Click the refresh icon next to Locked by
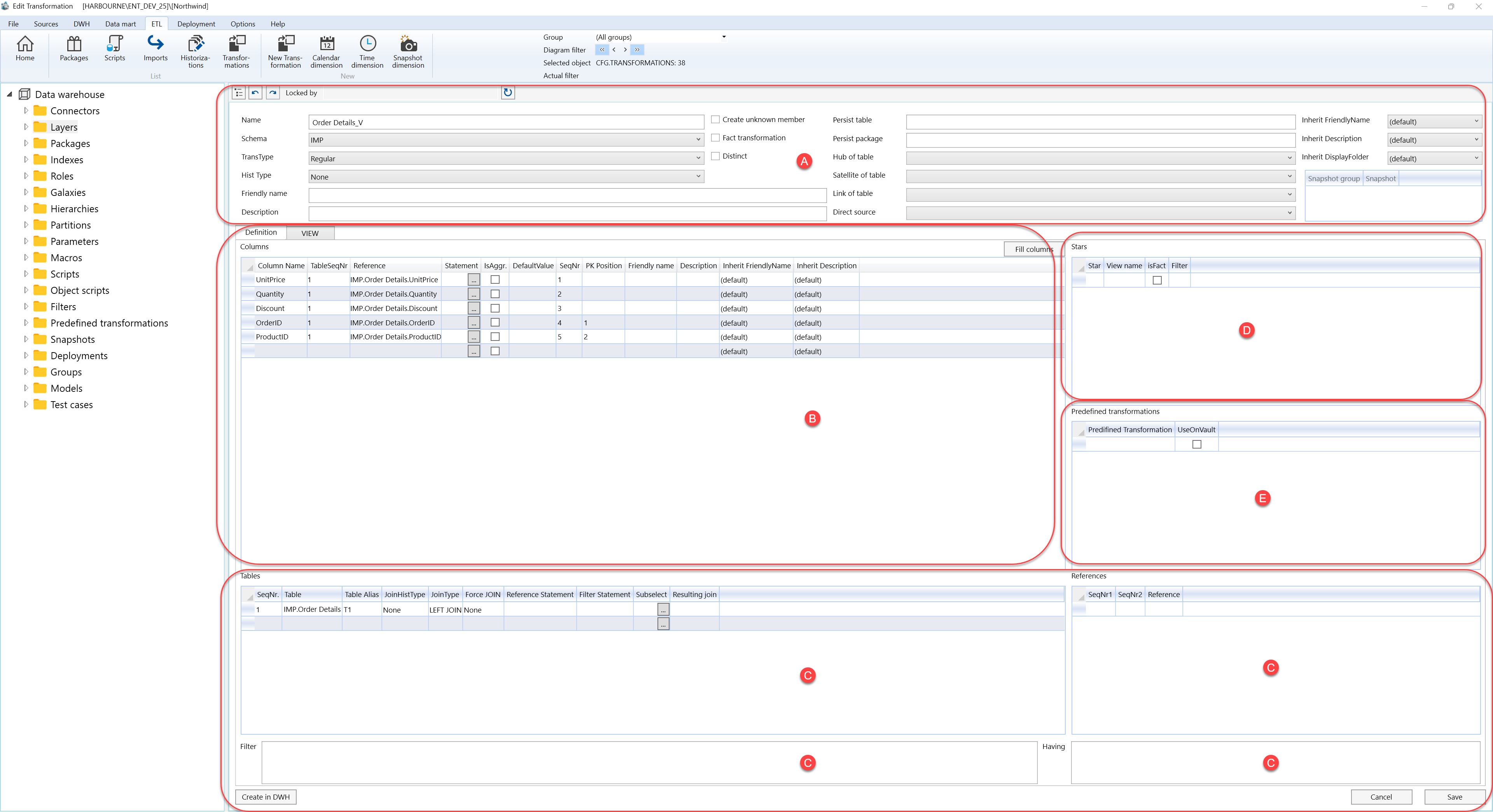This screenshot has height=812, width=1493. 508,93
